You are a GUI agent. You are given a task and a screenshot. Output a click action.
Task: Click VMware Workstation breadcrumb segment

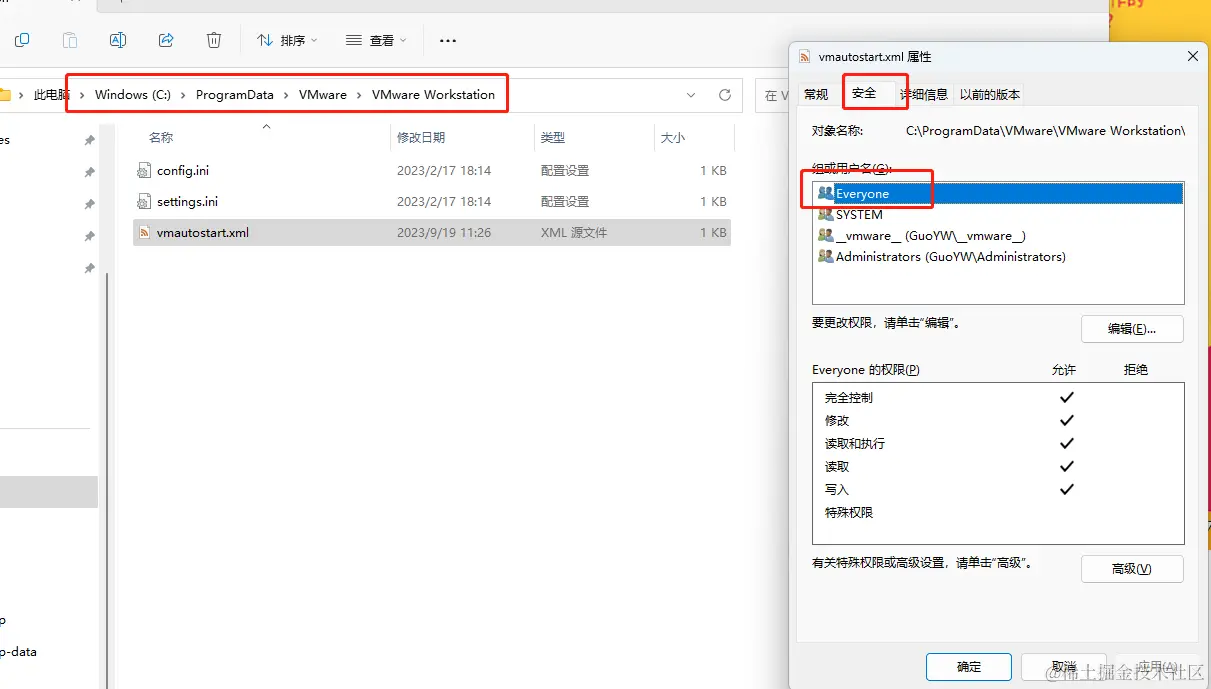click(x=433, y=95)
